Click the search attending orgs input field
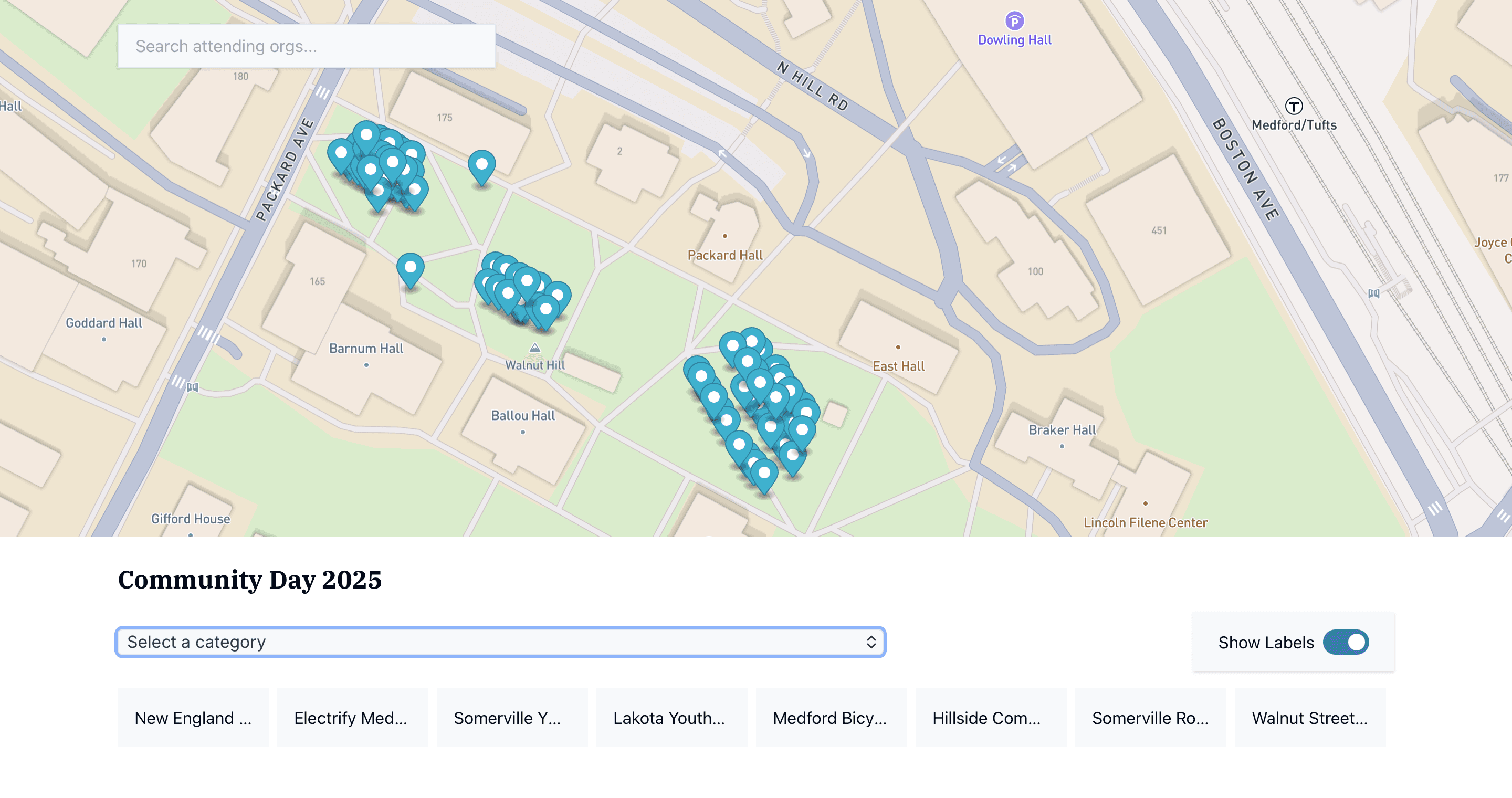Screen dimensions: 1512x798 [306, 46]
